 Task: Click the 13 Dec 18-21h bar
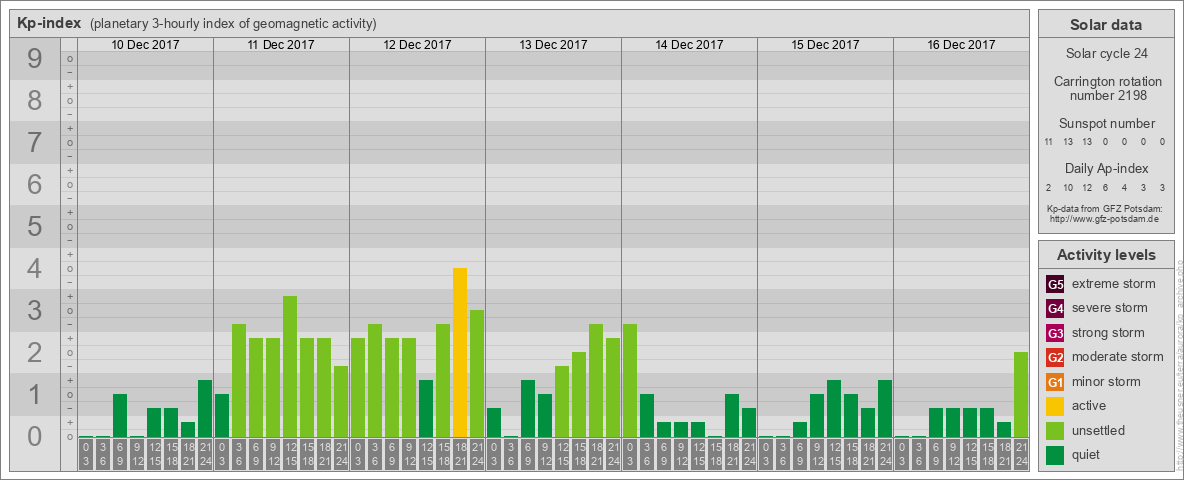596,380
